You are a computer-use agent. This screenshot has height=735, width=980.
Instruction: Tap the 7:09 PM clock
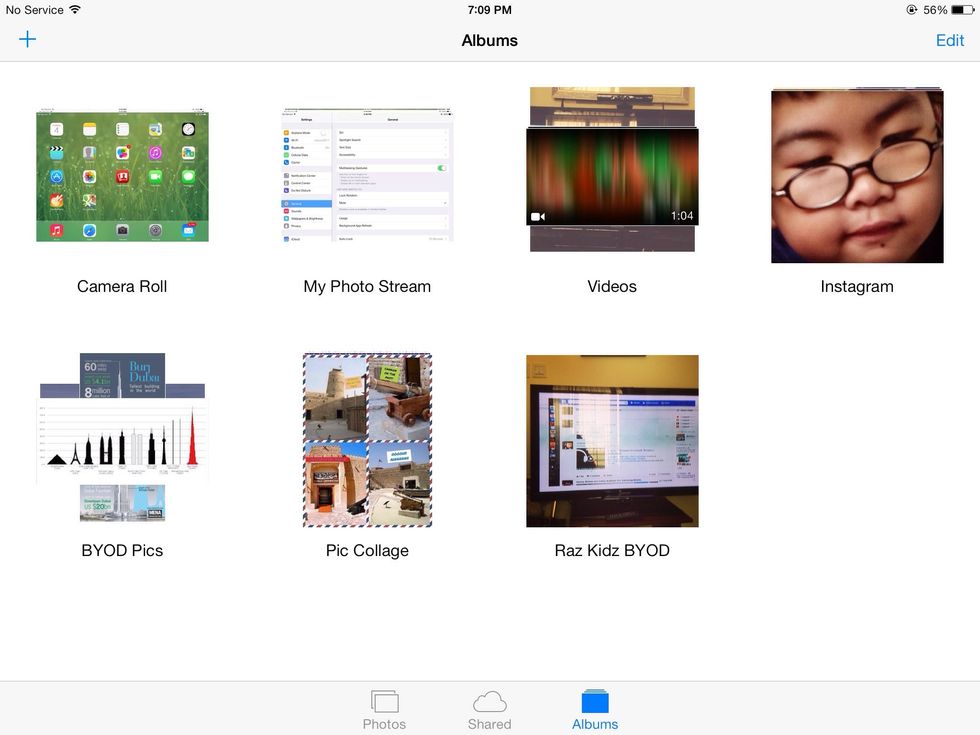489,10
